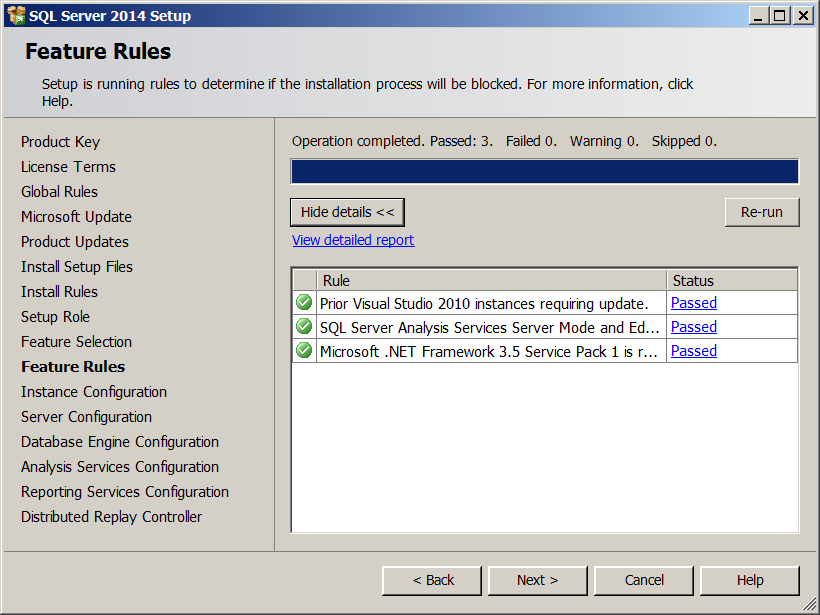Maximize the SQL Server Setup window

780,15
